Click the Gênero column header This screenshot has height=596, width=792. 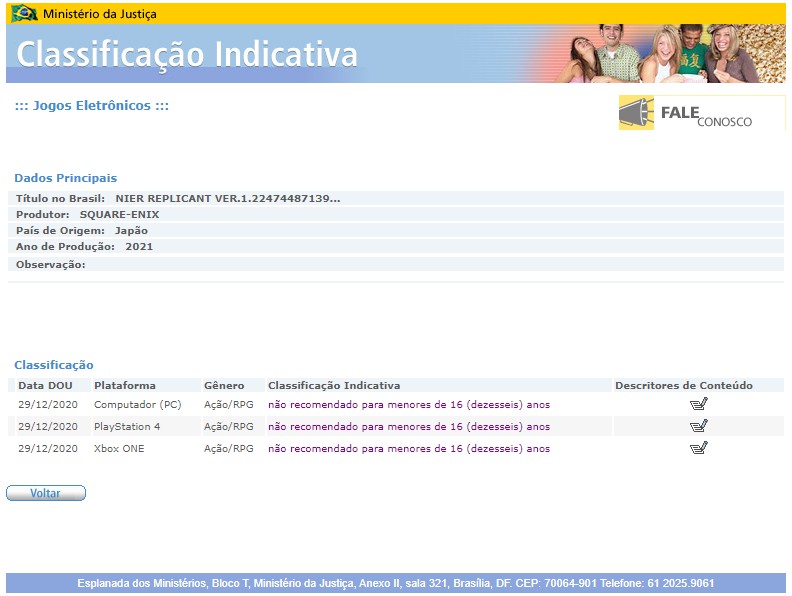pos(224,385)
